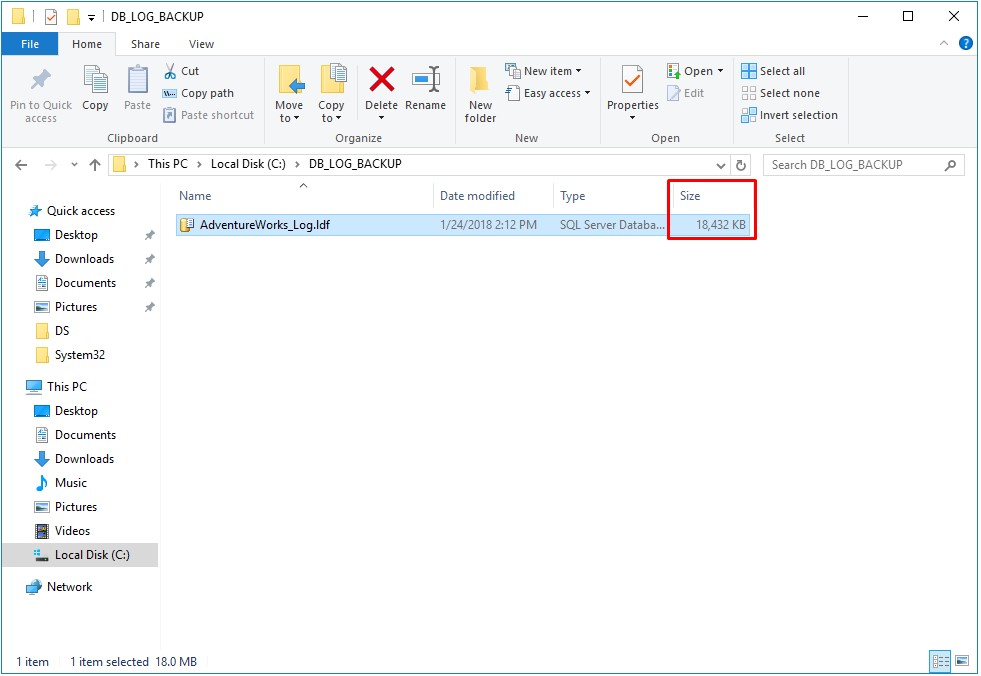This screenshot has height=676, width=981.
Task: Click the Copy path icon
Action: click(x=200, y=93)
